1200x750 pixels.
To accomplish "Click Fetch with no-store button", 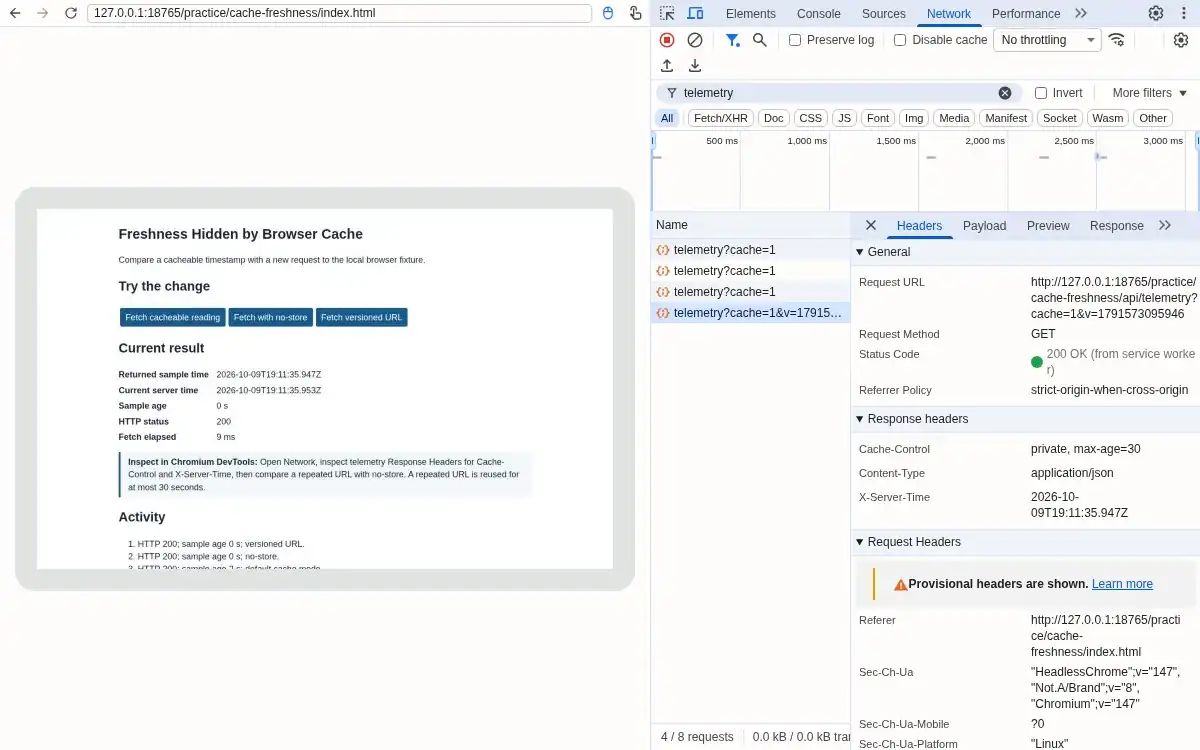I will 271,317.
